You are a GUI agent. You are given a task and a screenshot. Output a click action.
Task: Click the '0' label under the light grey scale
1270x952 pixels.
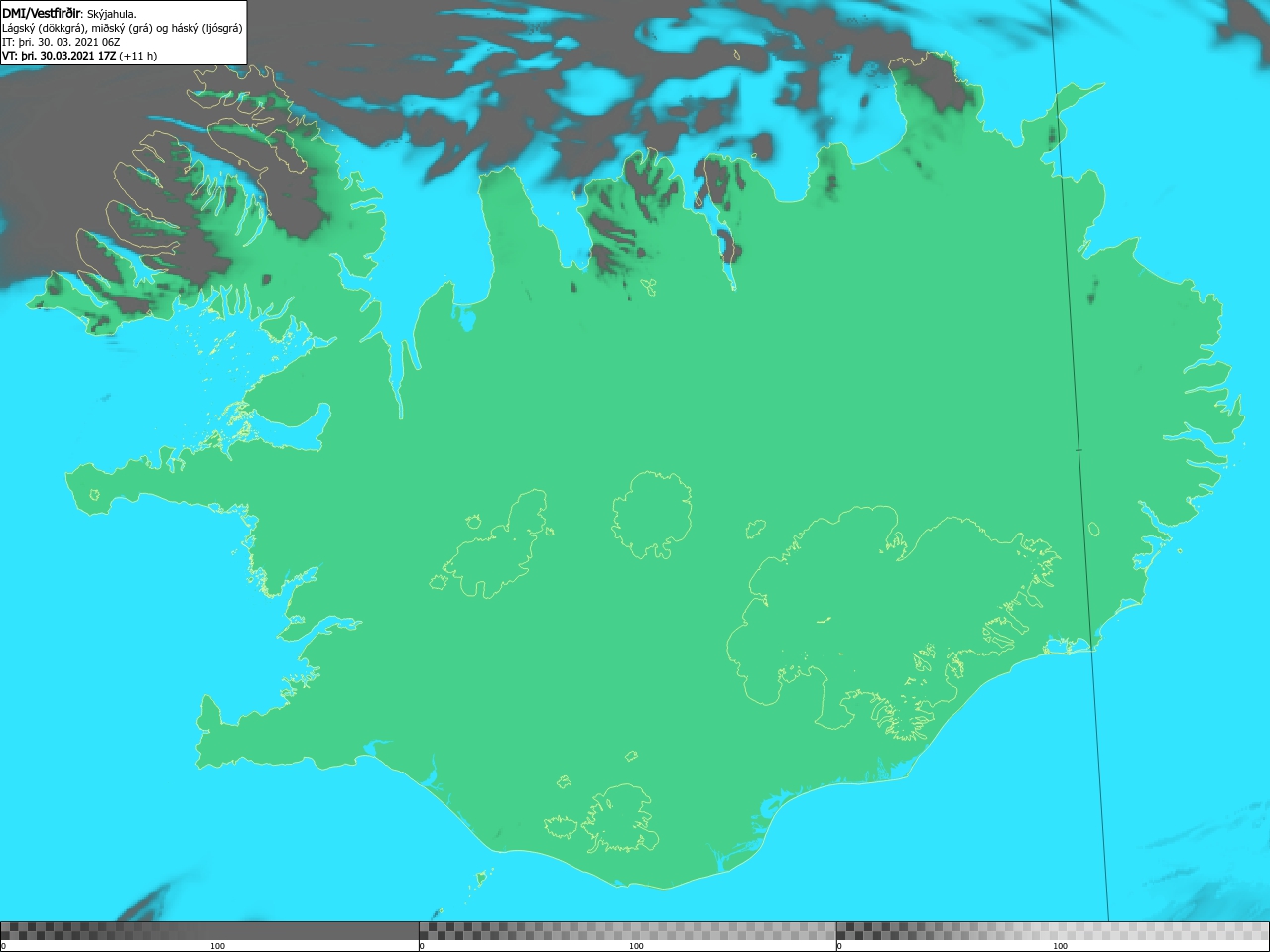pos(840,946)
